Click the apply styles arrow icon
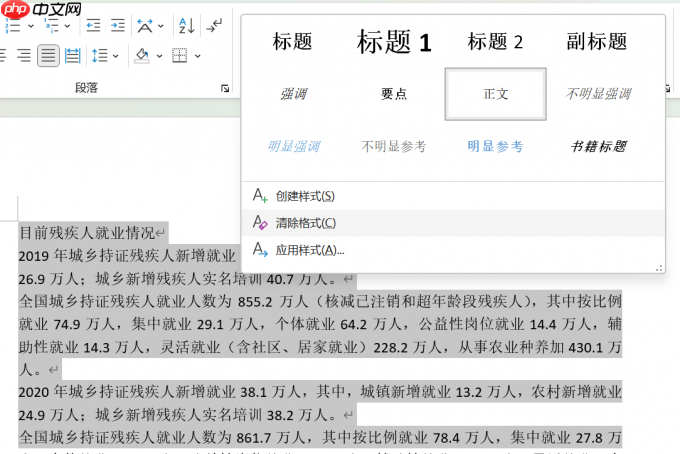 pos(260,249)
